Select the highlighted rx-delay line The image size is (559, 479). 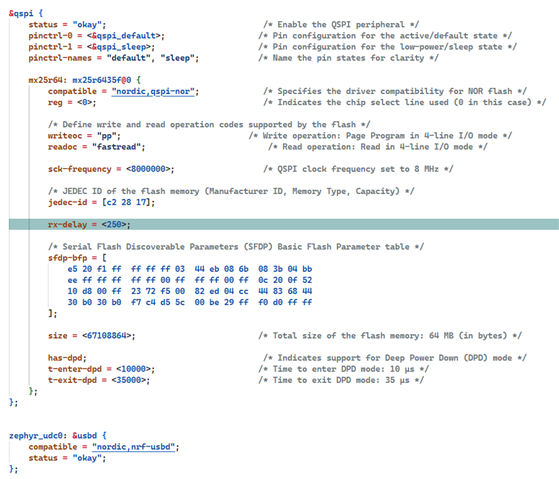(x=284, y=225)
